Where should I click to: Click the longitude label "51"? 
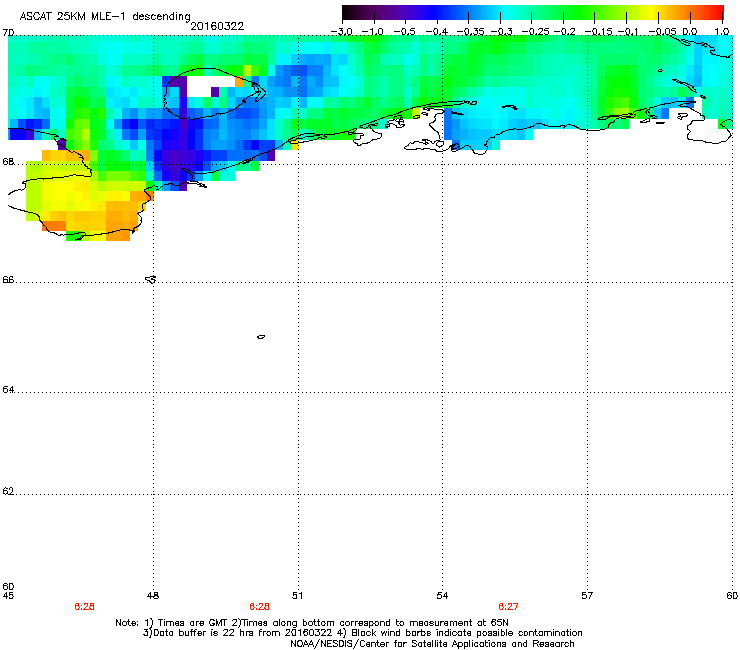297,596
